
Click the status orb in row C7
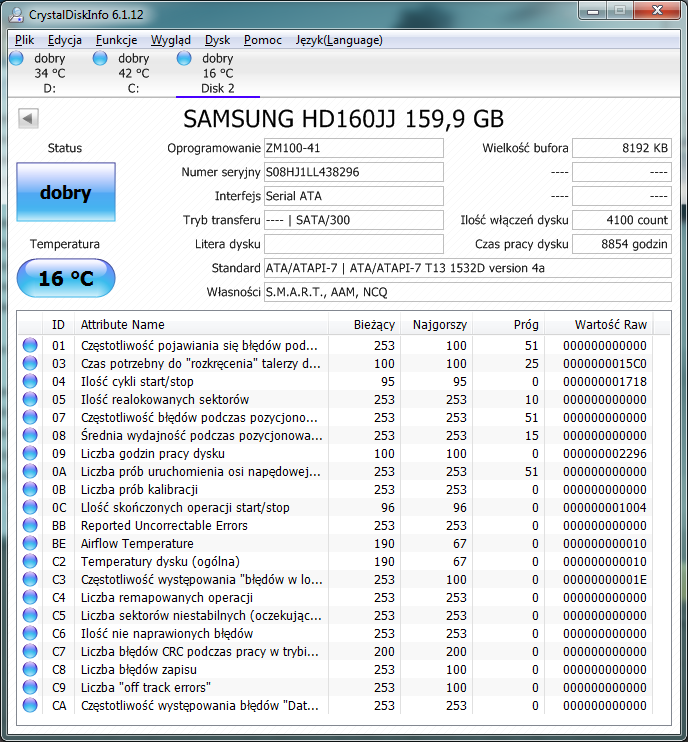point(30,651)
